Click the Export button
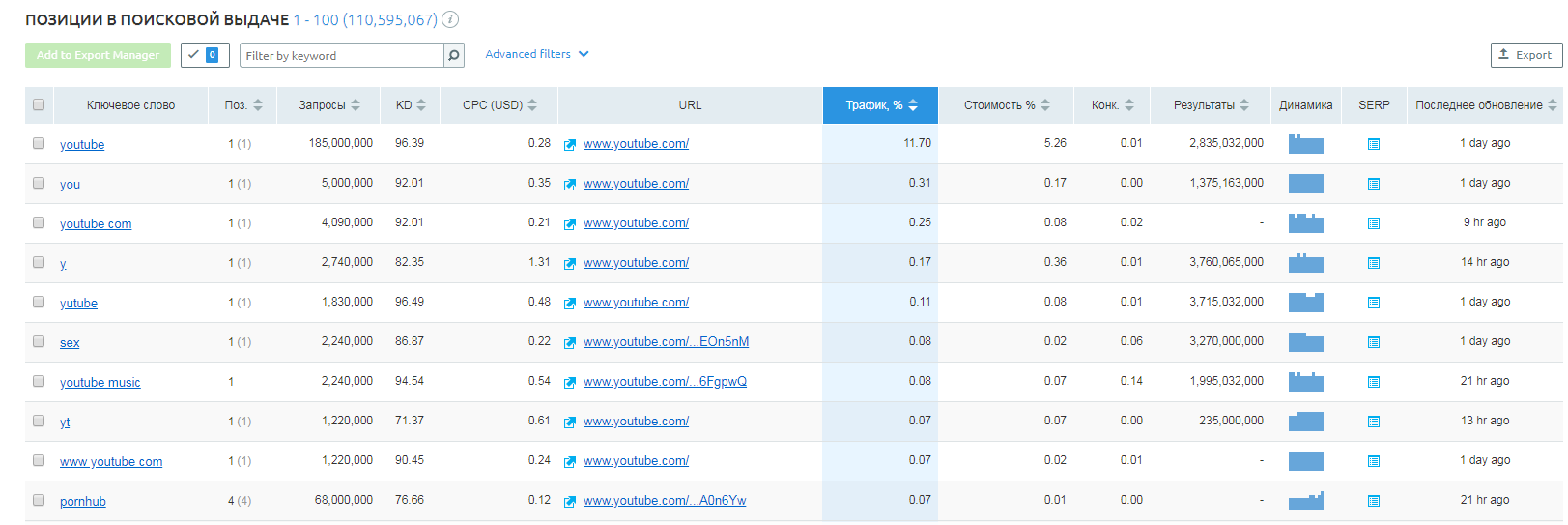This screenshot has width=1568, height=525. click(1525, 55)
